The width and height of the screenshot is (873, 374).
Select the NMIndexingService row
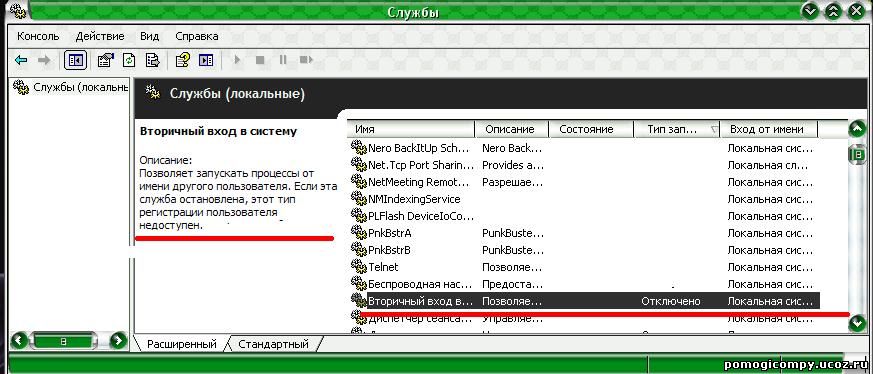585,199
